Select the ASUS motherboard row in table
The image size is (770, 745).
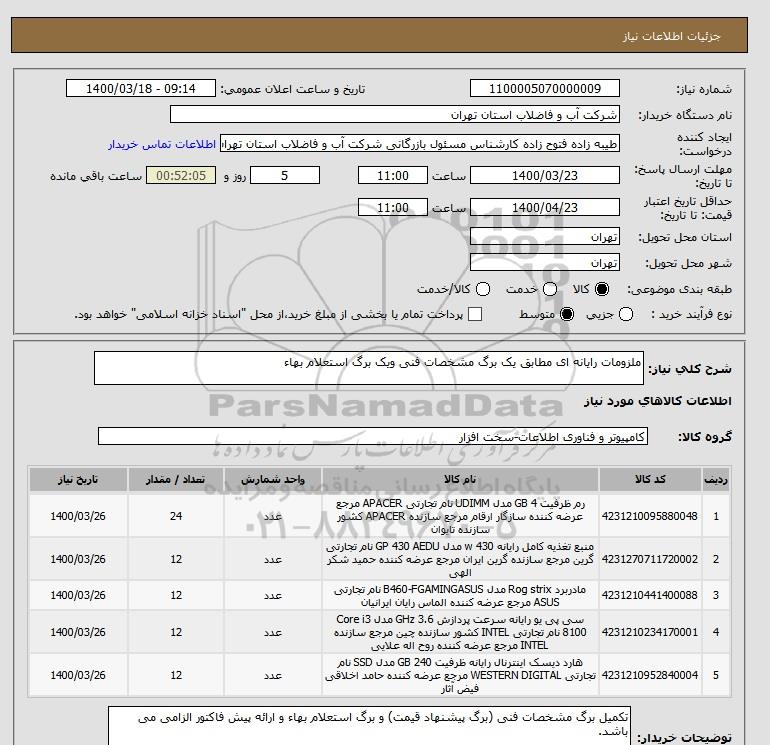[x=379, y=595]
